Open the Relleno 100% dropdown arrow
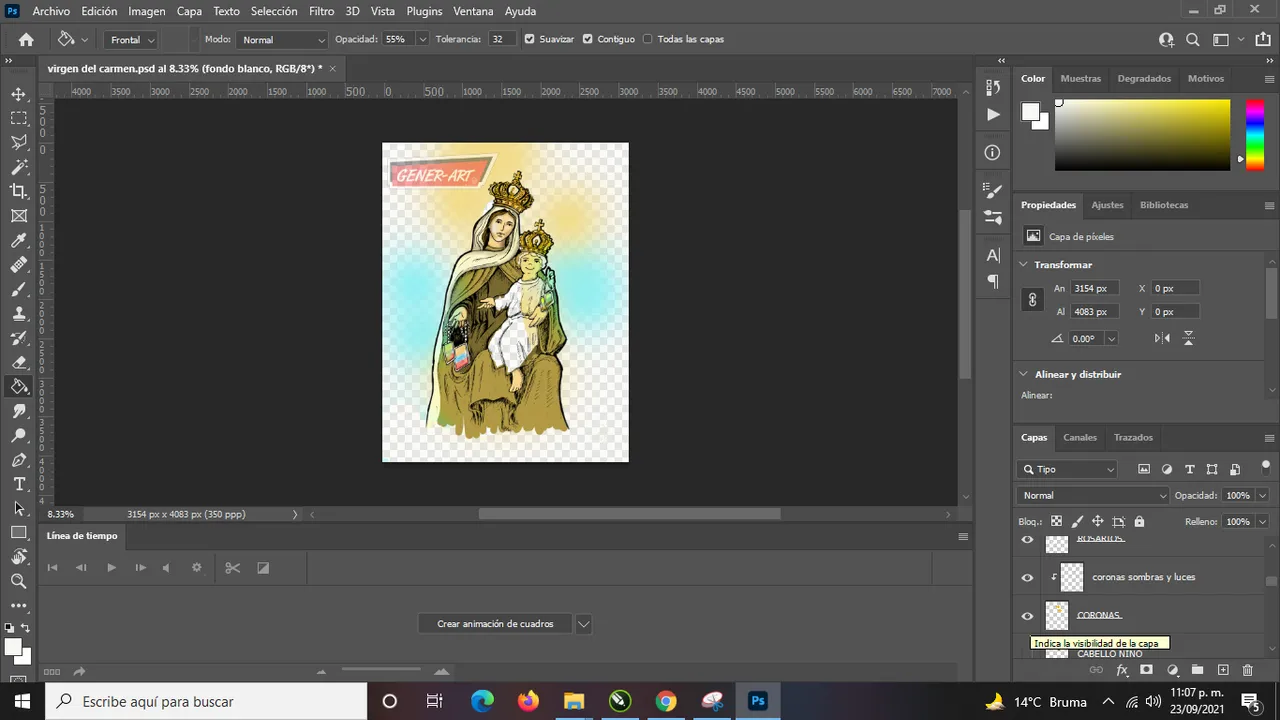The height and width of the screenshot is (720, 1280). (1262, 521)
